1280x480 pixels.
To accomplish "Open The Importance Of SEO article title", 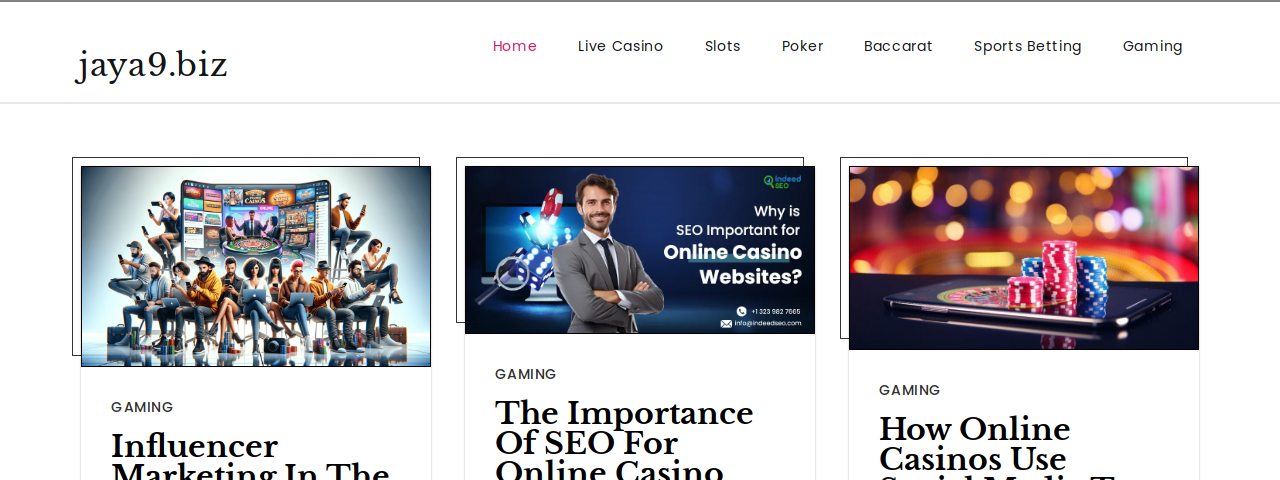I will (624, 439).
